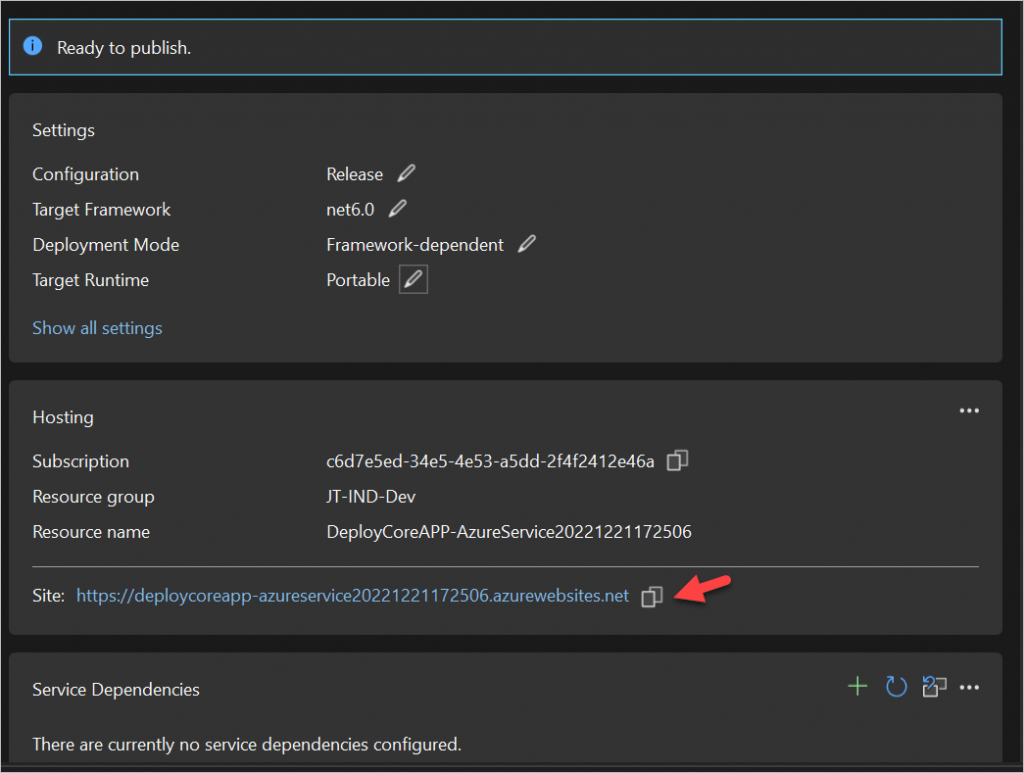Viewport: 1024px width, 773px height.
Task: Edit the Framework-dependent deployment mode
Action: point(526,244)
